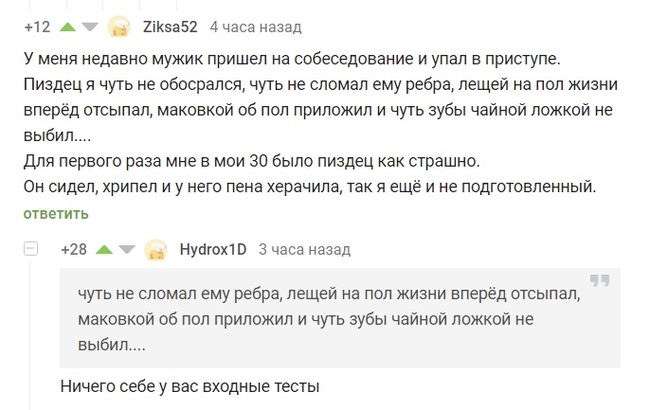Click Hydrox1D's avatar picture

pos(155,250)
